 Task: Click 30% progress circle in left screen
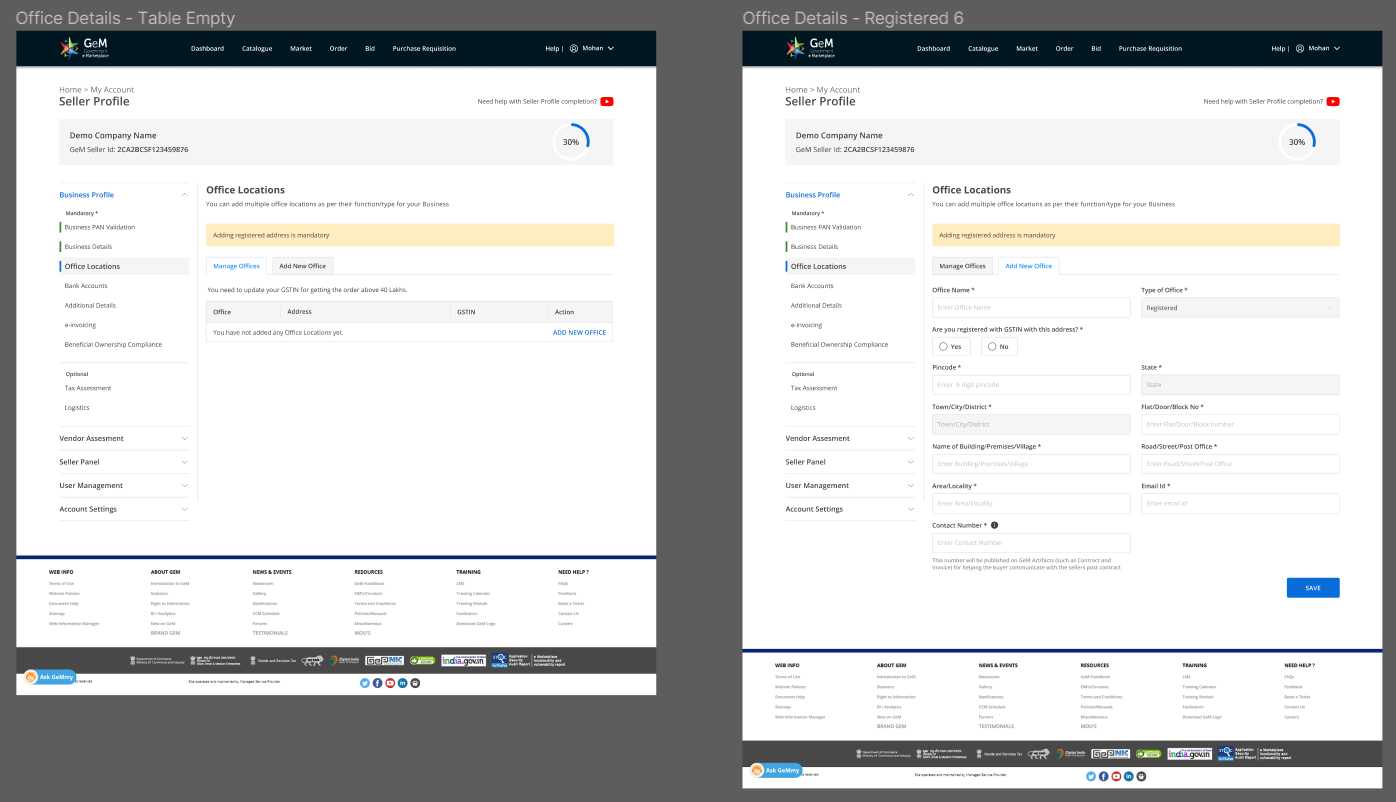pos(571,142)
